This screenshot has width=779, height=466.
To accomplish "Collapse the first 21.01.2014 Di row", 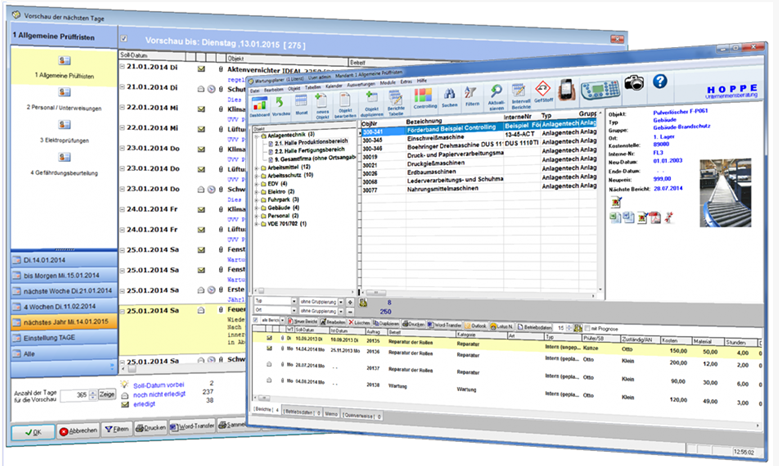I will 122,66.
